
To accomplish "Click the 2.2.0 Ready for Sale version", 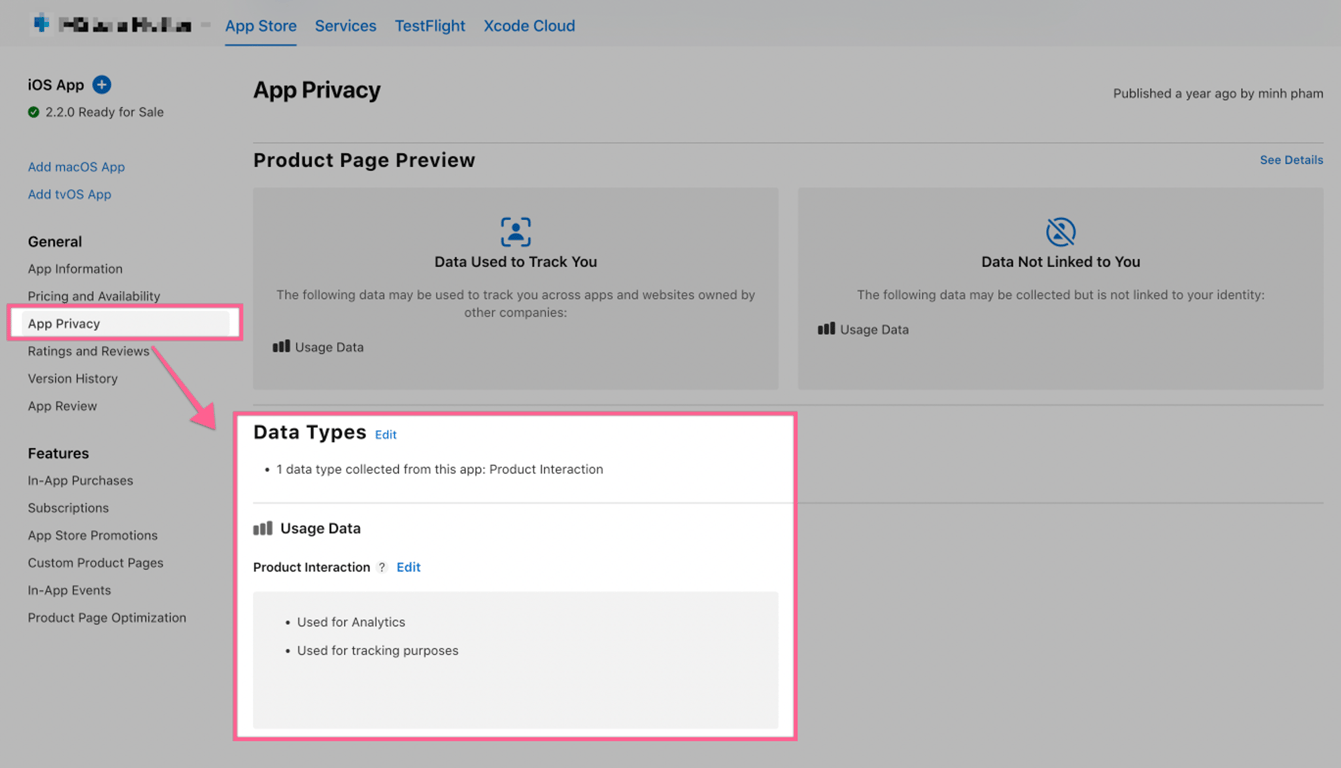I will click(104, 112).
